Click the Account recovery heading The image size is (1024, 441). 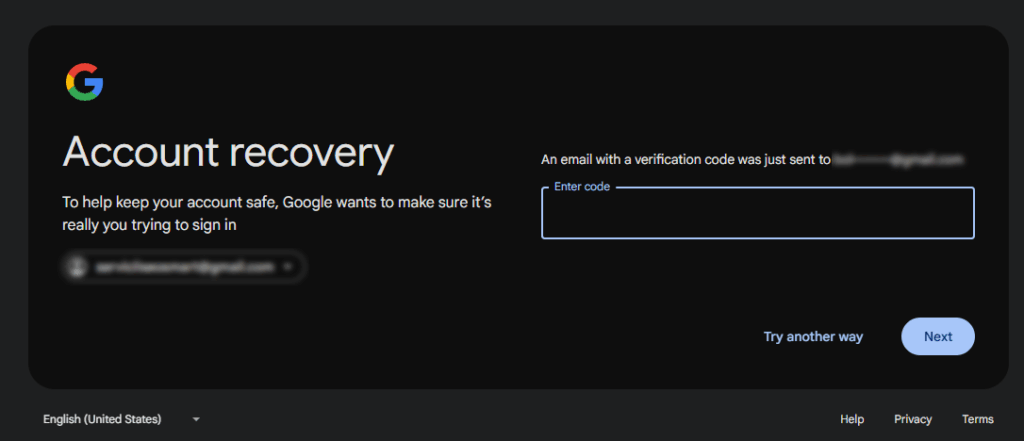228,153
